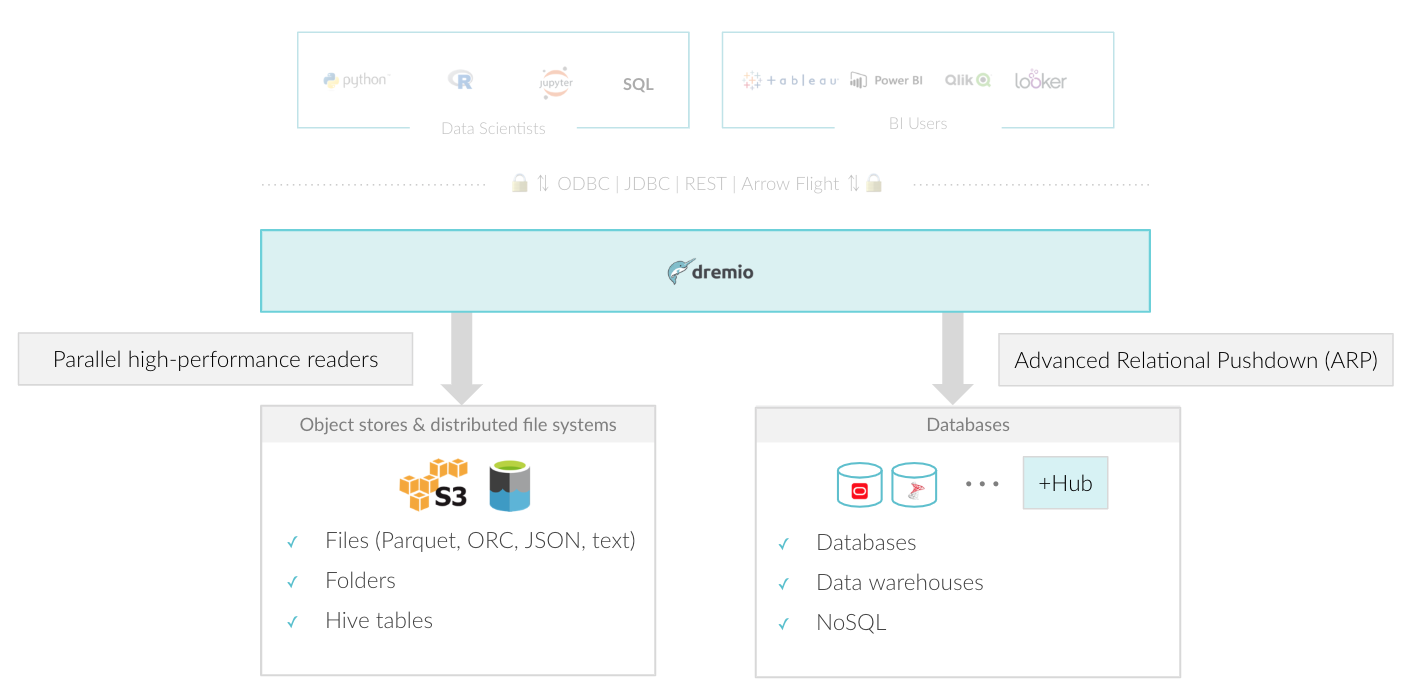The image size is (1412, 696).
Task: Toggle the checkmark beside Hive tables
Action: click(x=293, y=622)
